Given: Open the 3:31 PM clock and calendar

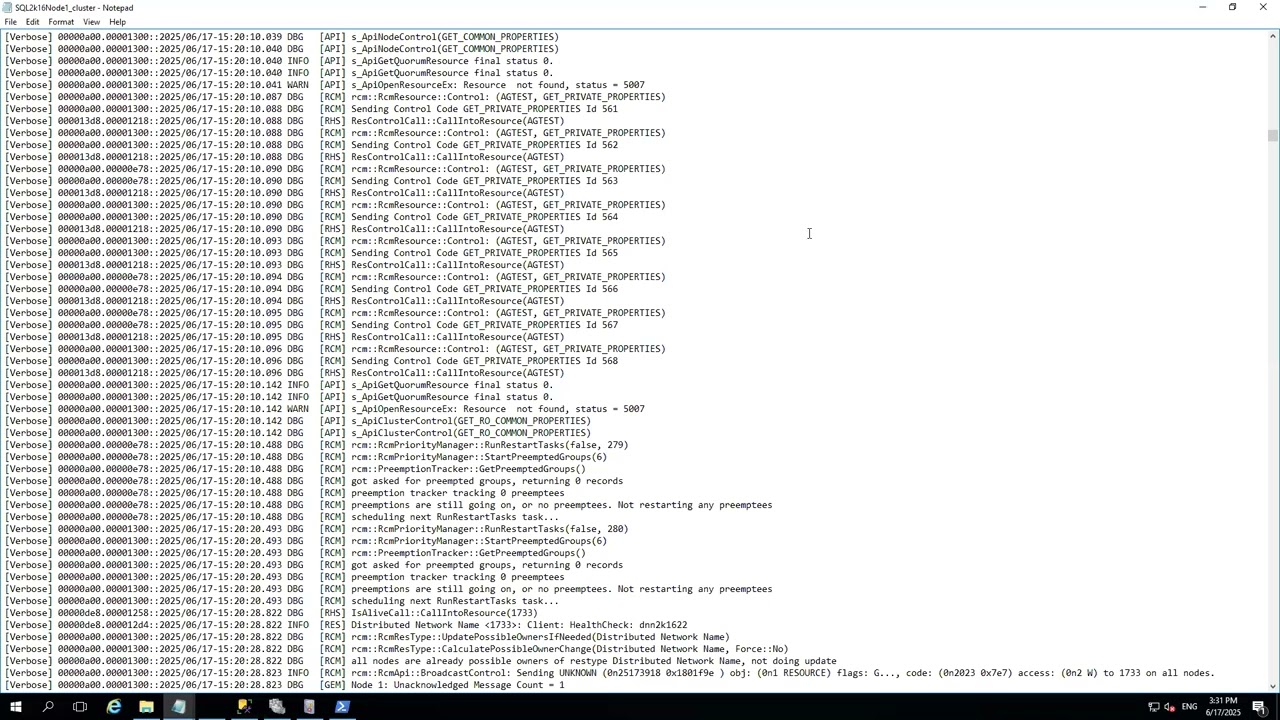Looking at the screenshot, I should 1223,707.
